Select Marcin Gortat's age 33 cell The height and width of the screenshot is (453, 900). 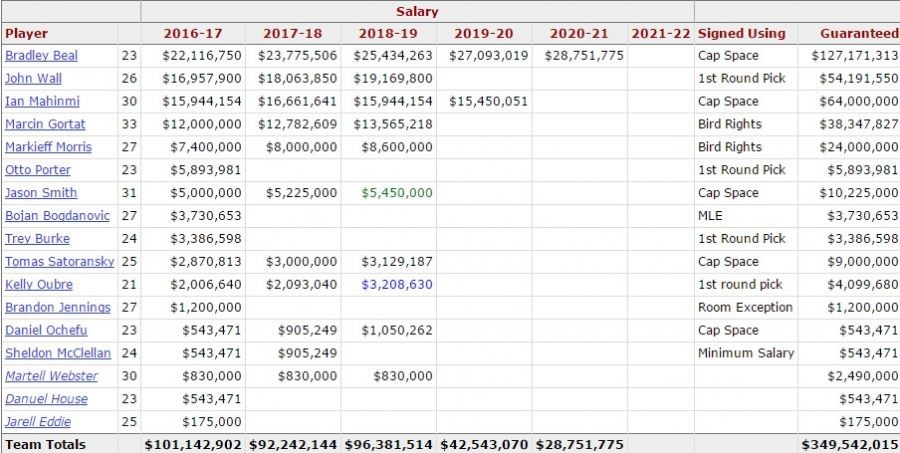(129, 125)
